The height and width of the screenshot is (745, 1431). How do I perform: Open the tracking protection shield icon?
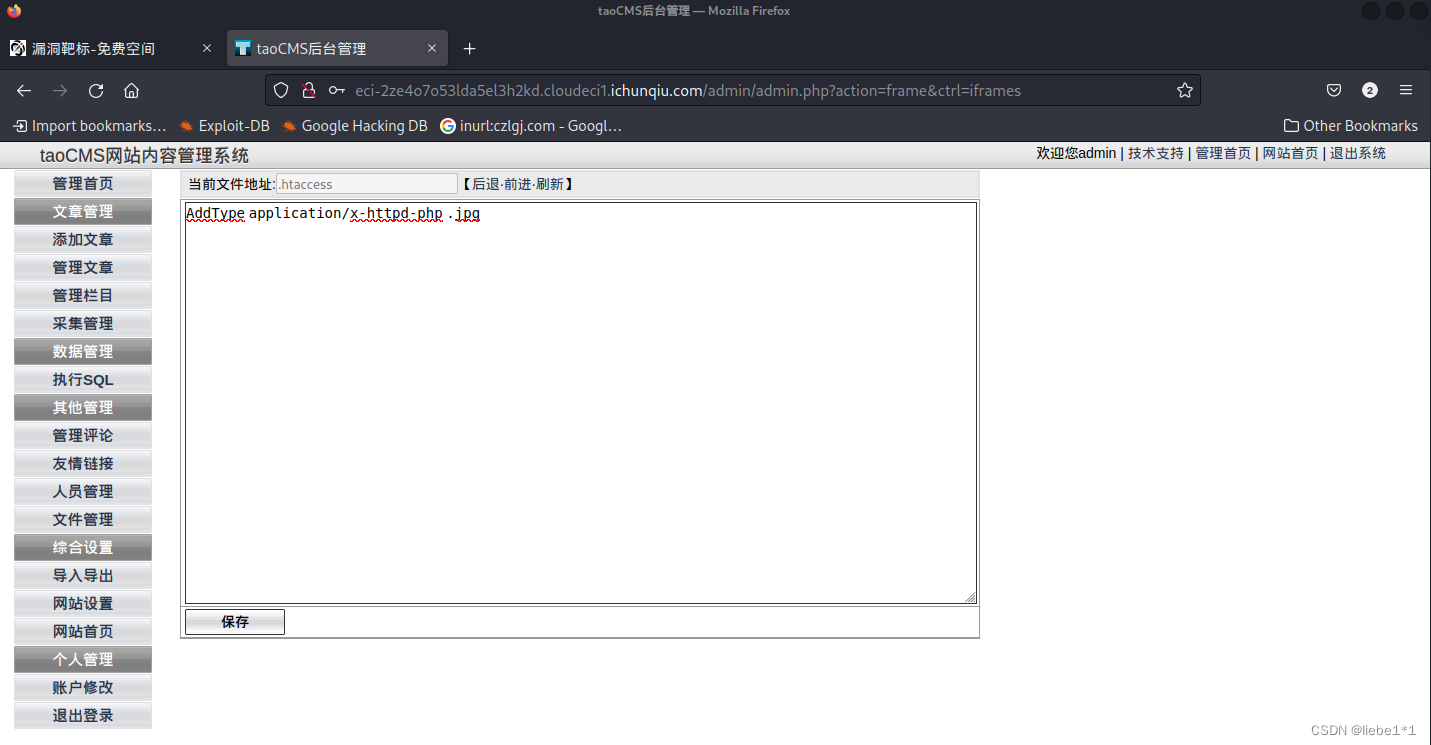(282, 90)
